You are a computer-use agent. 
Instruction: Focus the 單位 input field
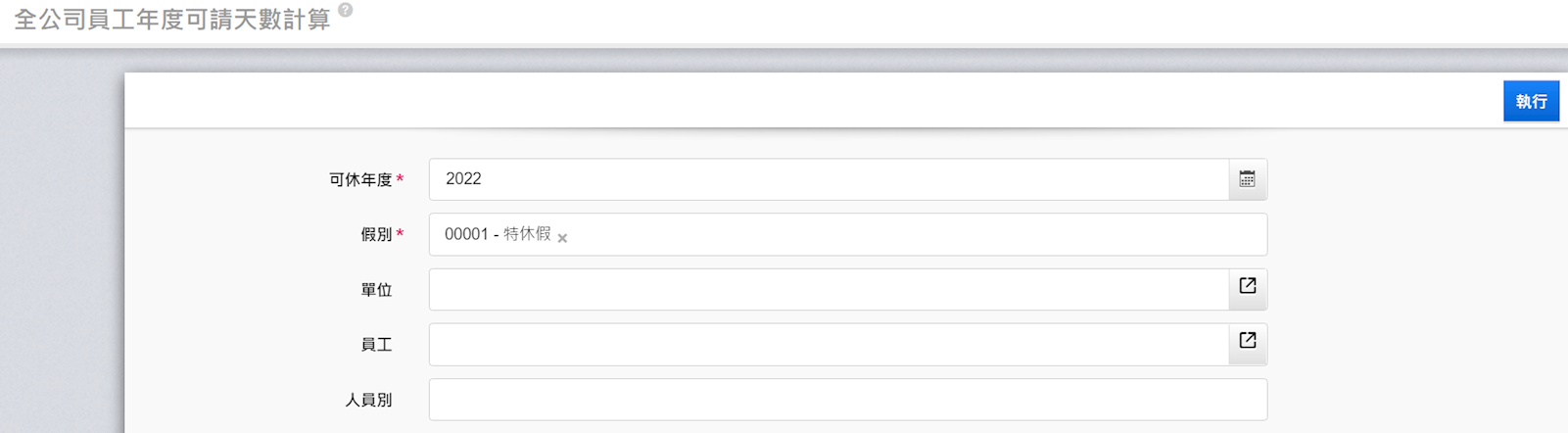point(829,290)
